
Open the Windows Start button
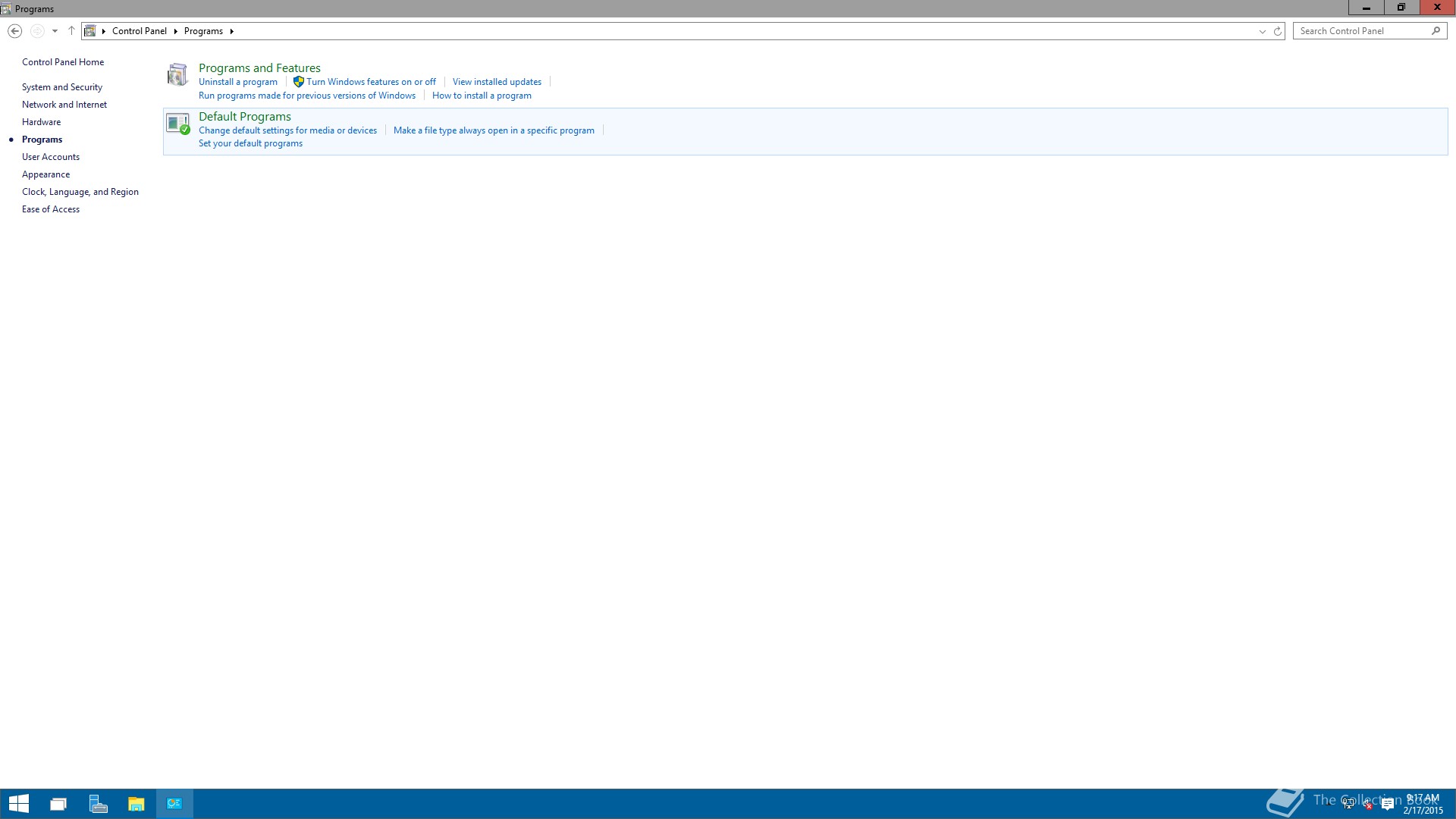pyautogui.click(x=19, y=804)
